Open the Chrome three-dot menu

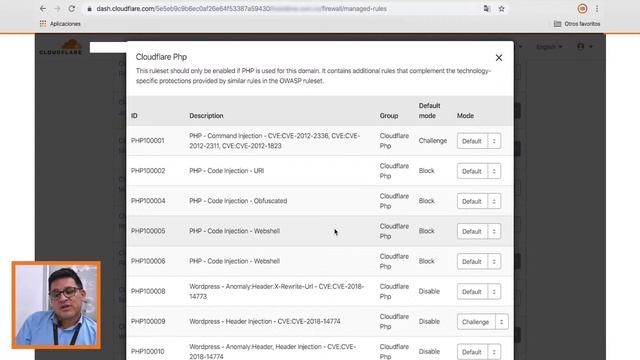(597, 9)
